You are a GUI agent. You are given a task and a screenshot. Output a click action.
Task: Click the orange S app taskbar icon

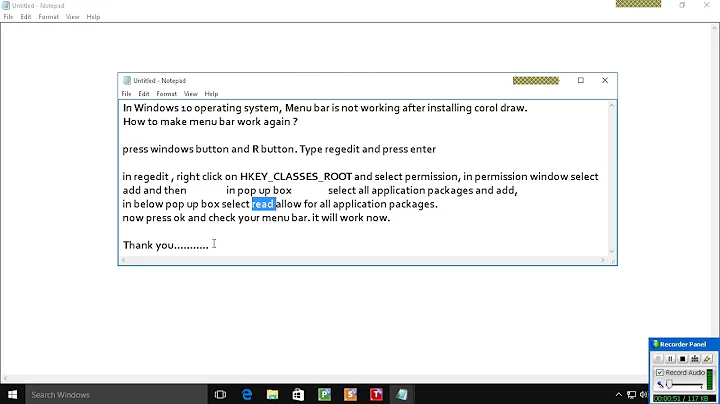click(x=350, y=394)
